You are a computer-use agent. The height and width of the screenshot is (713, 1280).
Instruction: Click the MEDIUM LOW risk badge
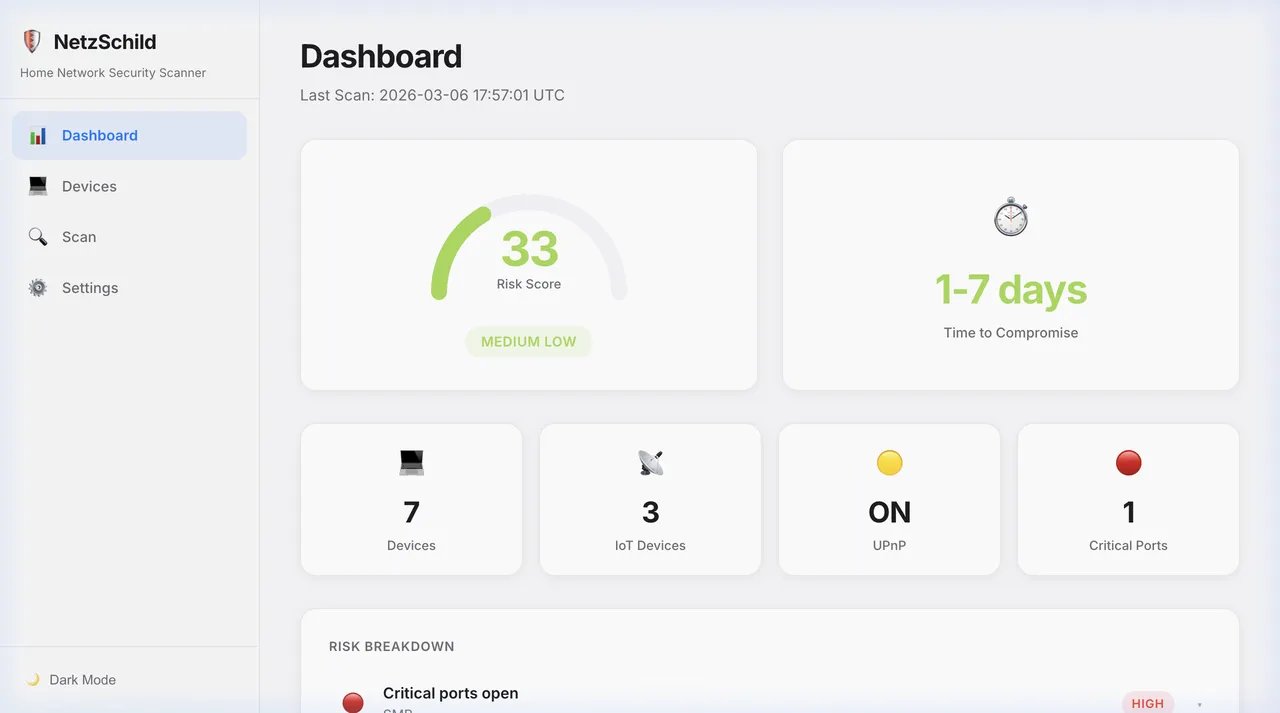coord(528,341)
